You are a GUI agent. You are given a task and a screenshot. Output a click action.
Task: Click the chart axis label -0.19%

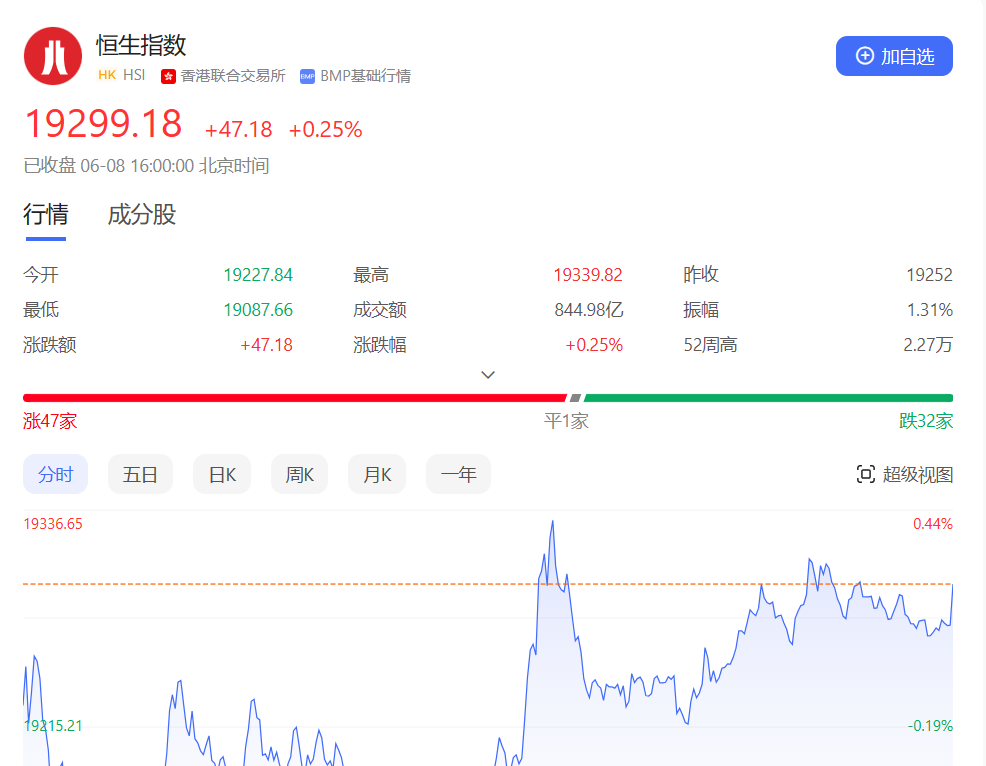(930, 726)
